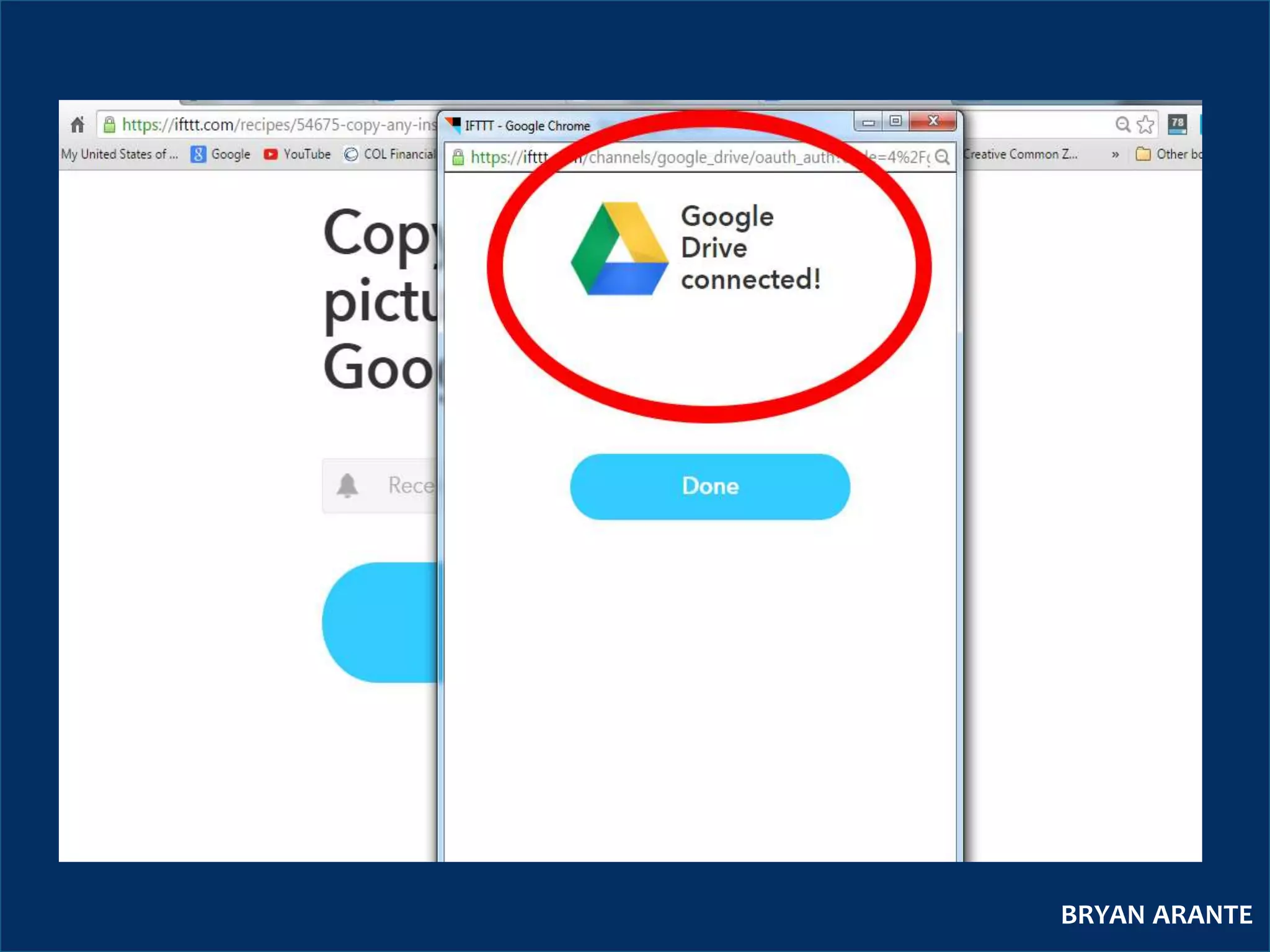This screenshot has width=1270, height=952.
Task: Expand the bookmarks overflow chevron
Action: tap(1115, 155)
